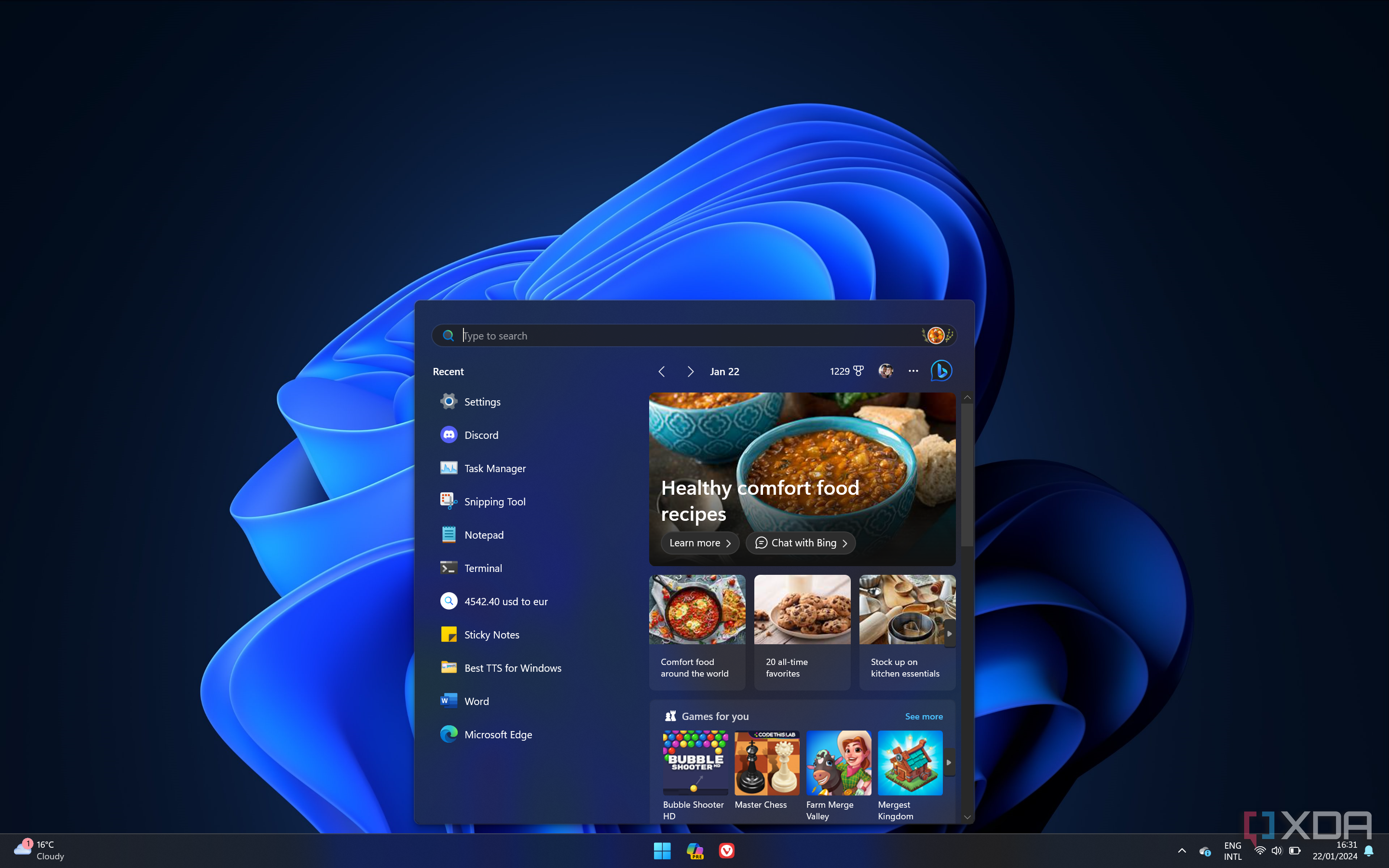This screenshot has height=868, width=1389.
Task: Open Copilot preview from the taskbar
Action: click(694, 851)
